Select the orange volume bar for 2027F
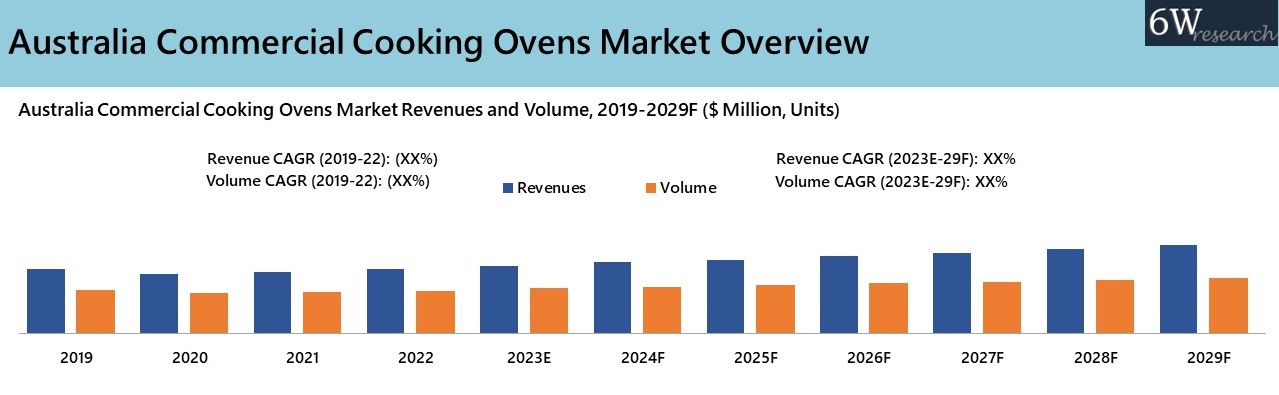Screen dimensions: 1279x395 tap(1002, 307)
